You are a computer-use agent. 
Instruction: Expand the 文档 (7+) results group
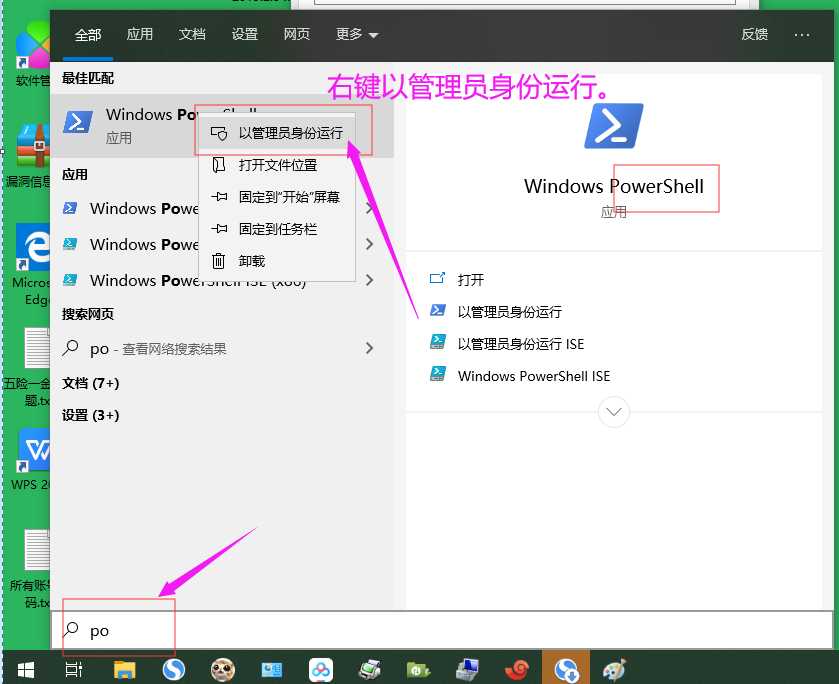point(90,383)
